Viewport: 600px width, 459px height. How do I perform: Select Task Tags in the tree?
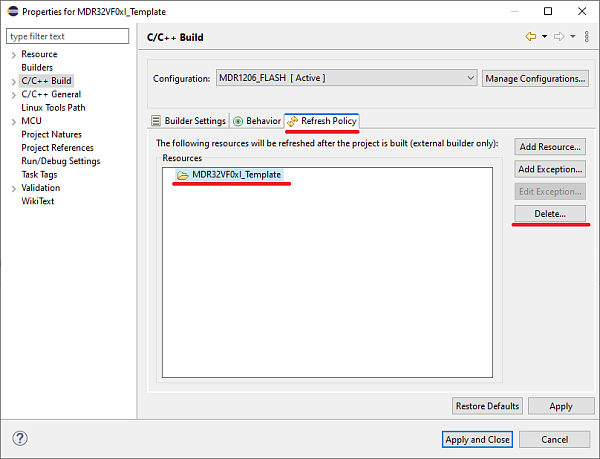(x=39, y=174)
